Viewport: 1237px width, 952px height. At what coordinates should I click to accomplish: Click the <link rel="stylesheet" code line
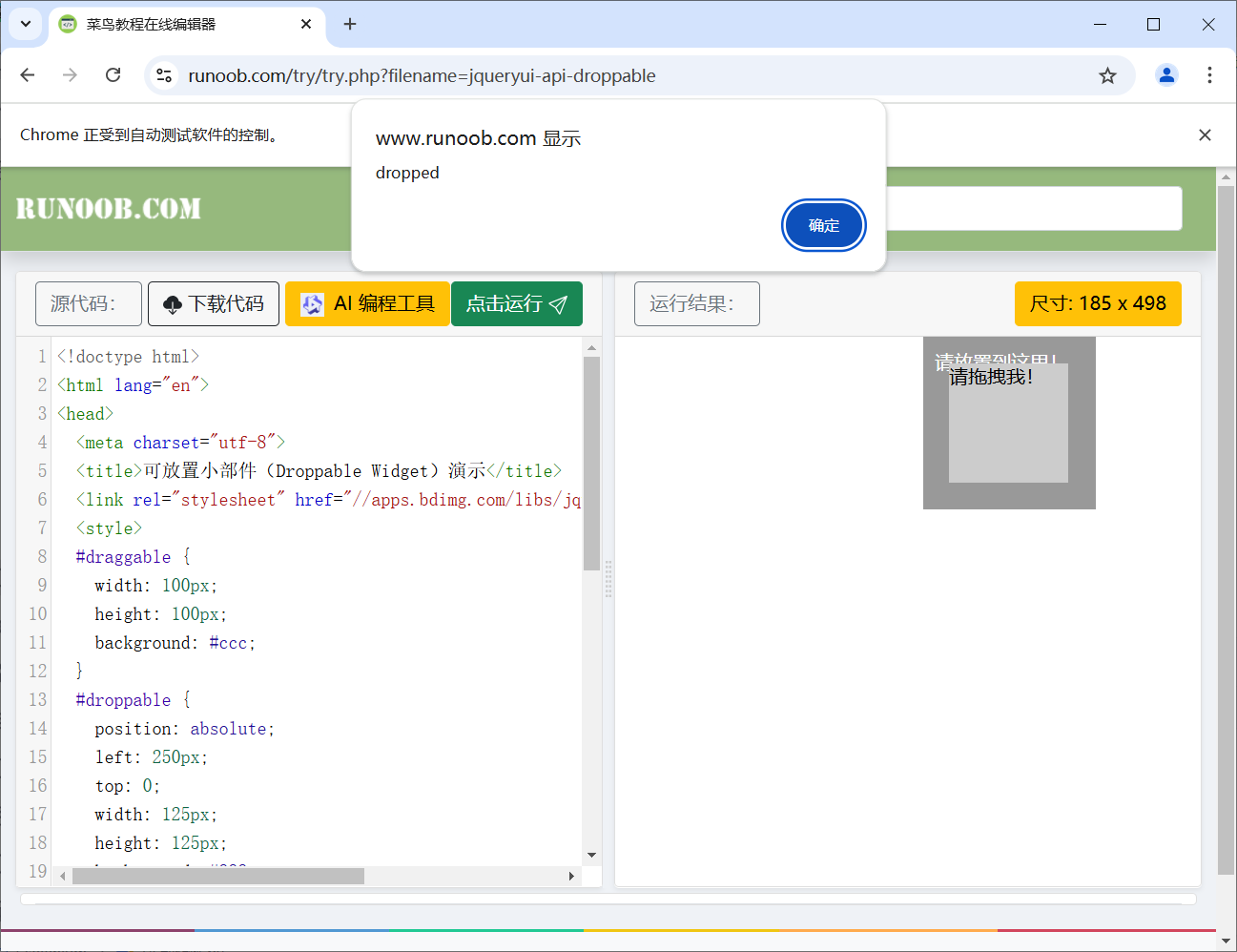click(328, 500)
